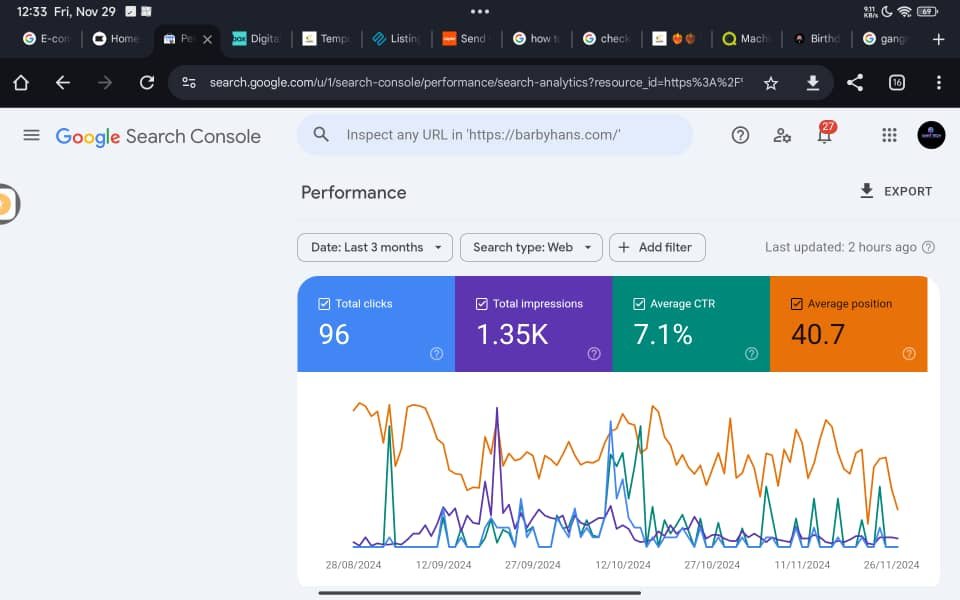Click the Inspect any URL search field
This screenshot has height=600, width=960.
(495, 135)
